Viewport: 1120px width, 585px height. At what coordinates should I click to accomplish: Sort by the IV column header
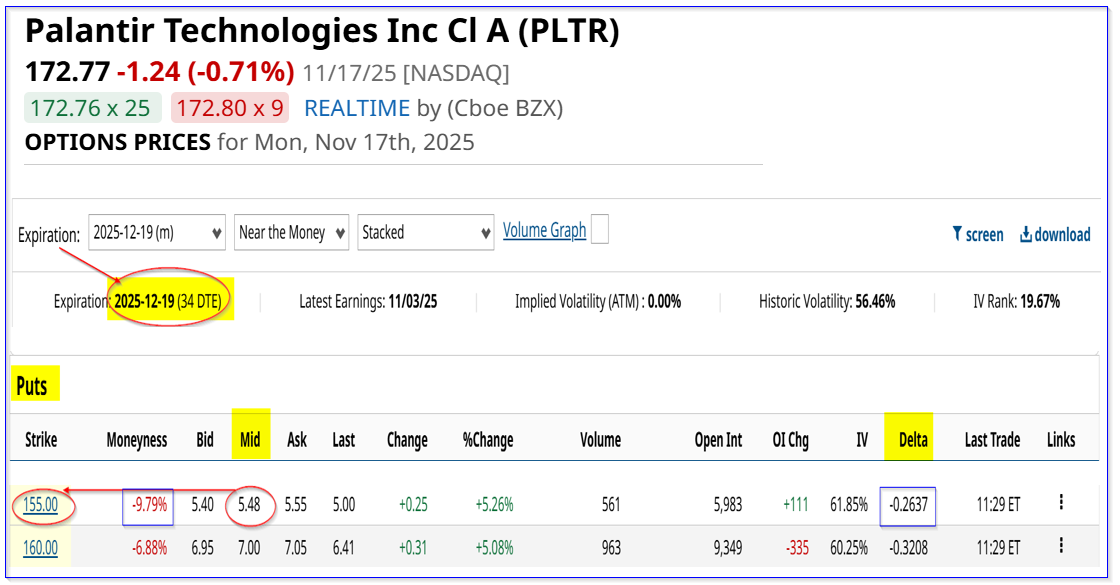pyautogui.click(x=861, y=440)
